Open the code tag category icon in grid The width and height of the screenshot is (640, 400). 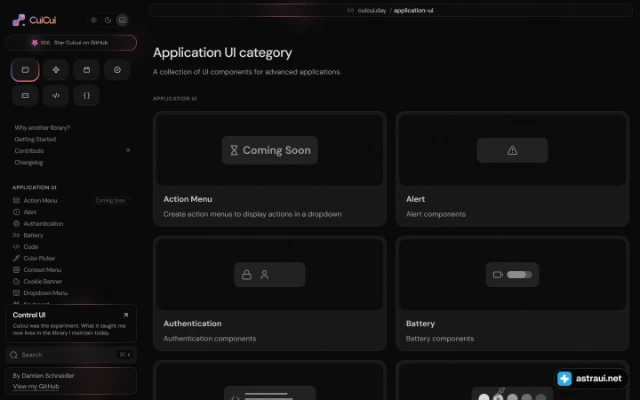[56, 96]
